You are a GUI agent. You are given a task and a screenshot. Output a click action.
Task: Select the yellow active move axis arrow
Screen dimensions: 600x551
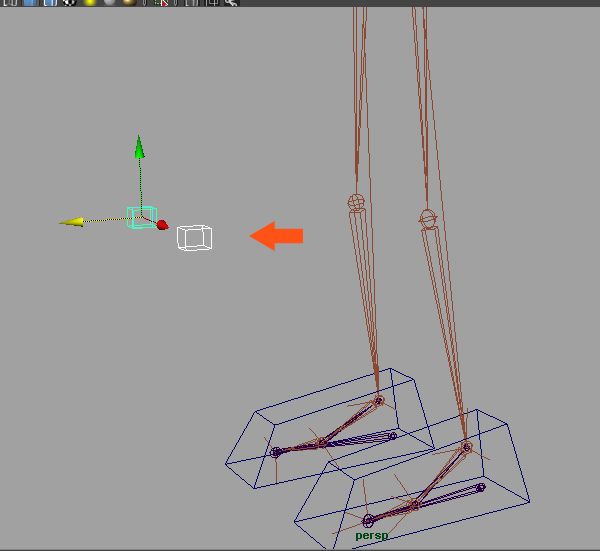72,222
